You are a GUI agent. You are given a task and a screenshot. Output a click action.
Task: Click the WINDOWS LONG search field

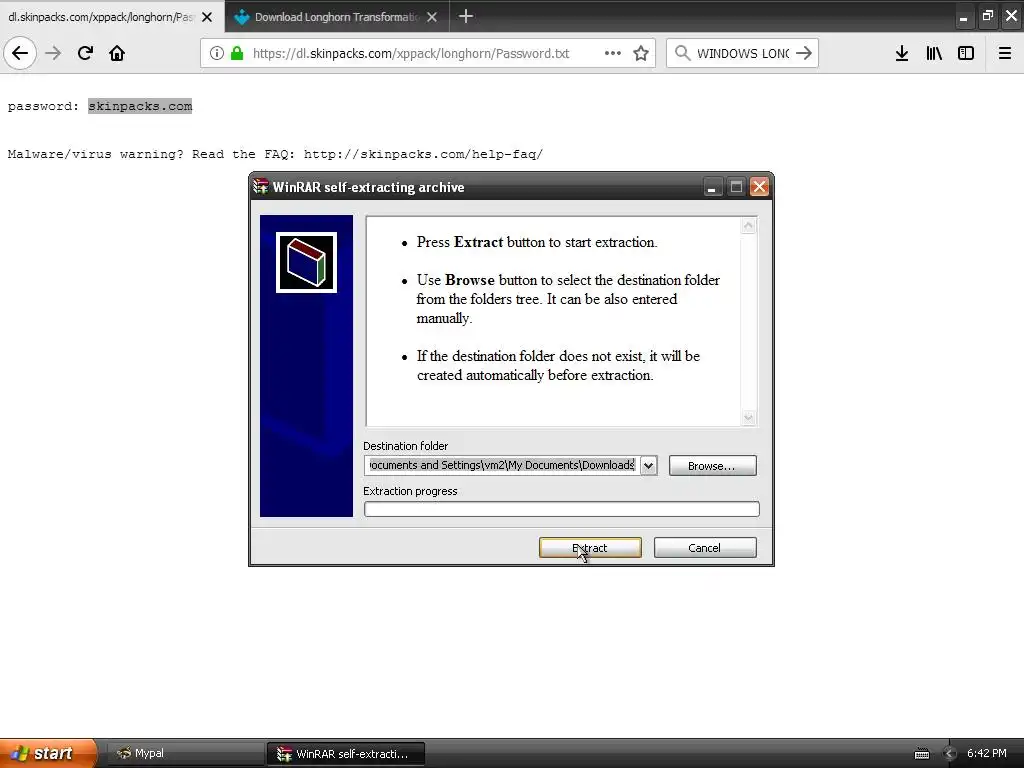743,54
